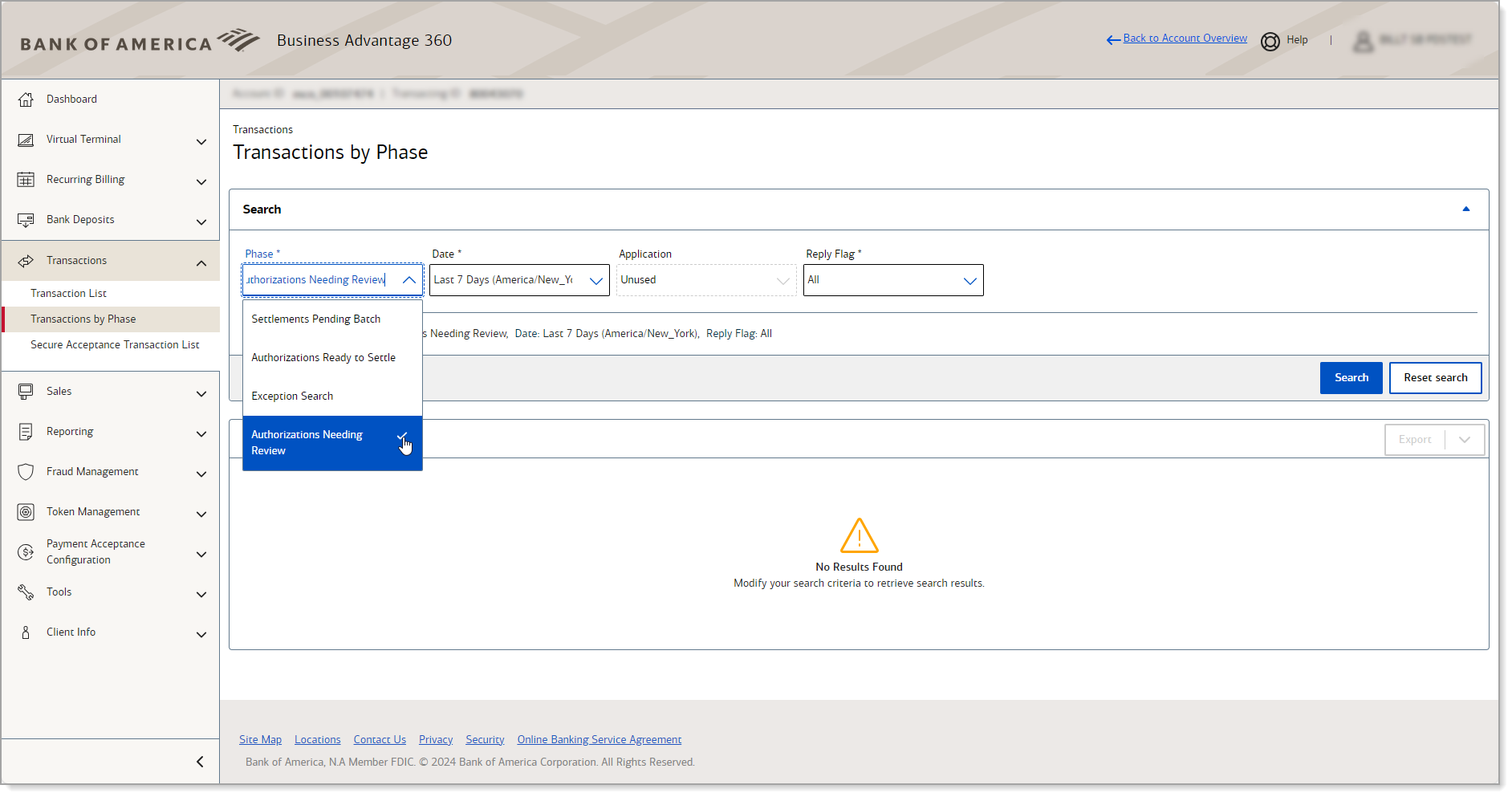Viewport: 1512px width, 797px height.
Task: Click the user profile avatar icon
Action: pos(1363,41)
